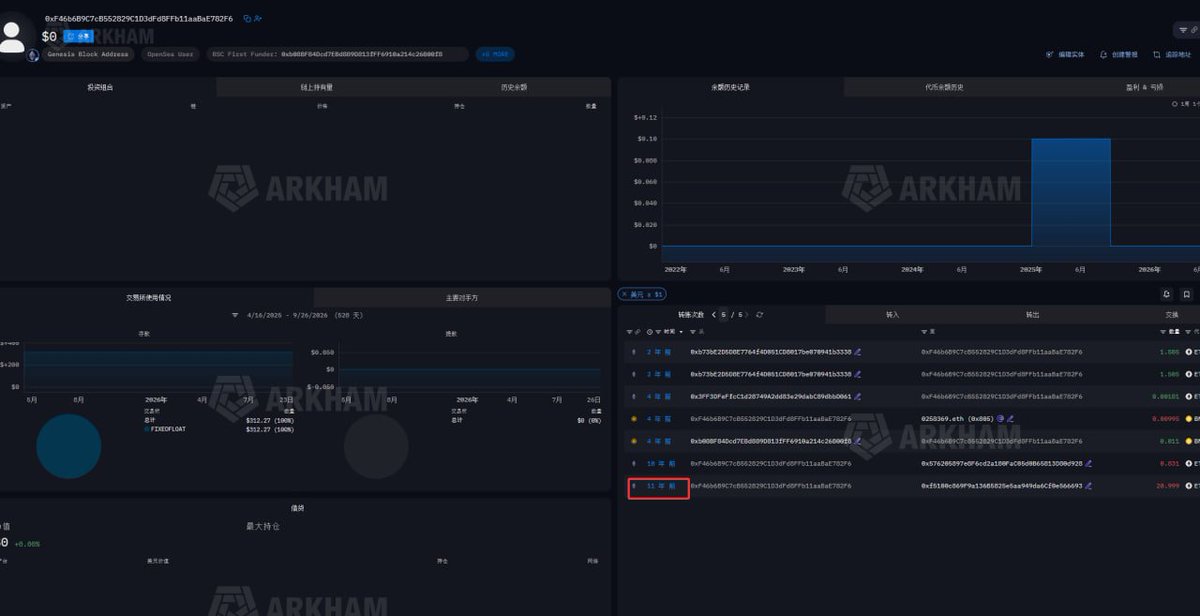Click the OpenSea User tag
1200x616 pixels.
[x=170, y=54]
